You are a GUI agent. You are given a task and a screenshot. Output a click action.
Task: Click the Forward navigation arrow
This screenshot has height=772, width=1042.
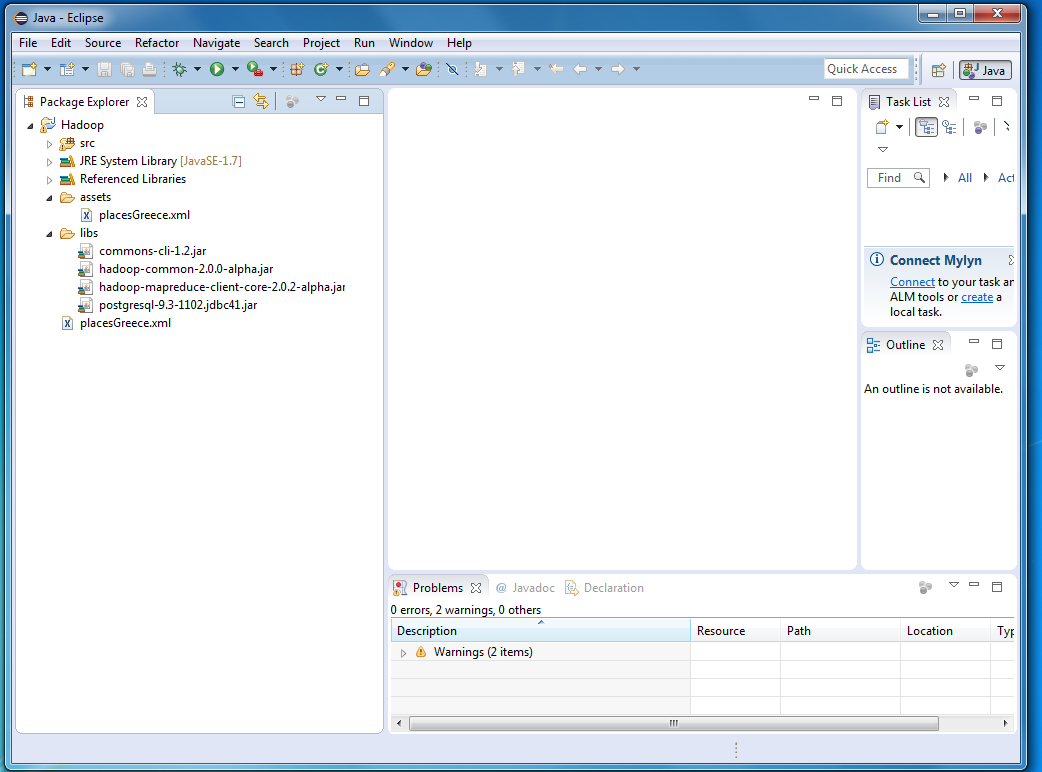pyautogui.click(x=618, y=69)
